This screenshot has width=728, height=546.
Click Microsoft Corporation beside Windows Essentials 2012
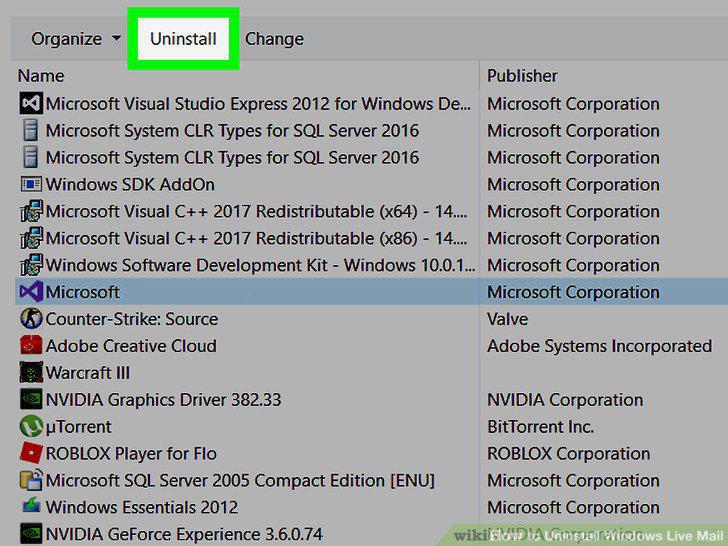pos(573,507)
